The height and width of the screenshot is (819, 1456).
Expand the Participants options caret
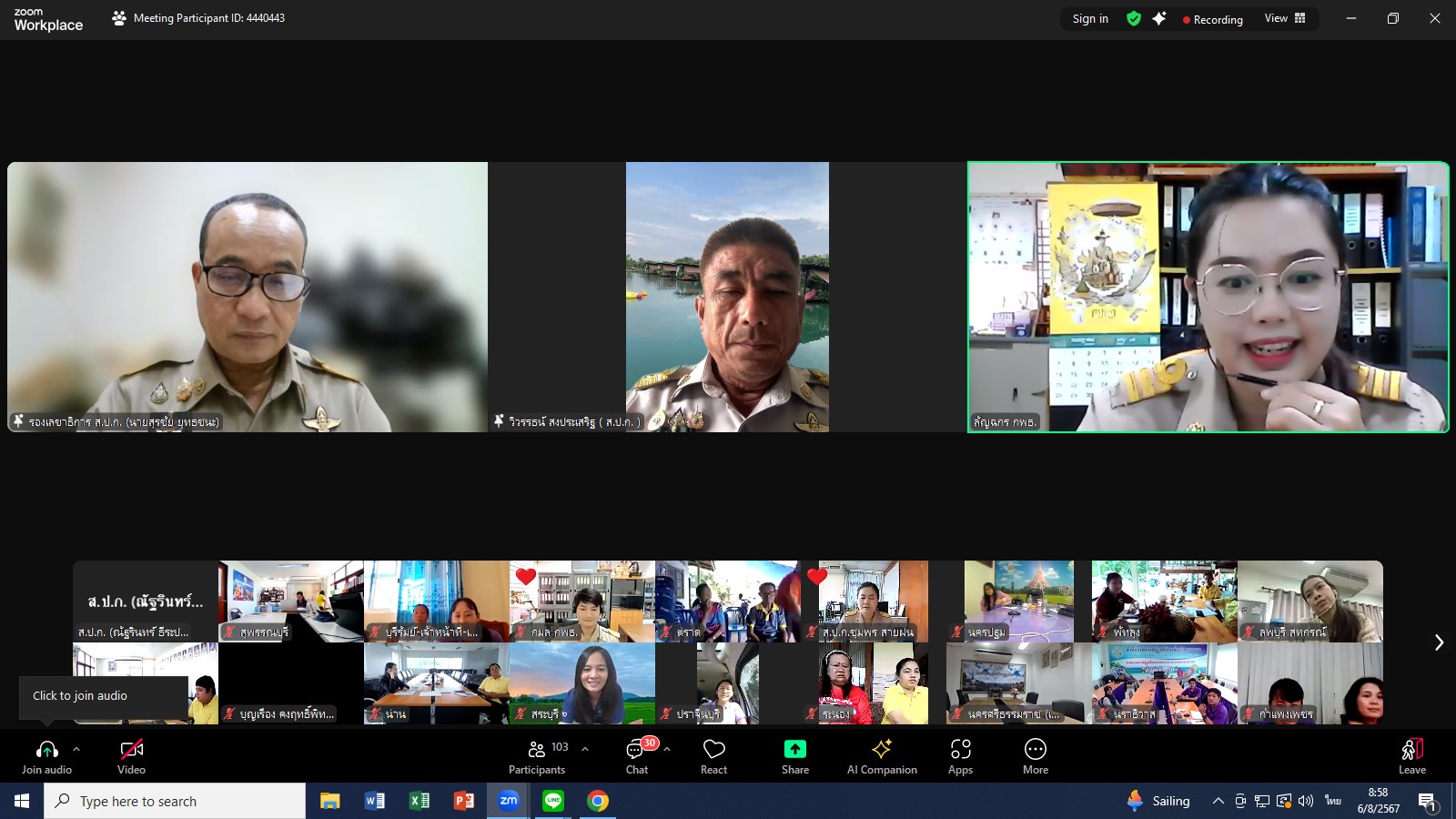[x=585, y=749]
